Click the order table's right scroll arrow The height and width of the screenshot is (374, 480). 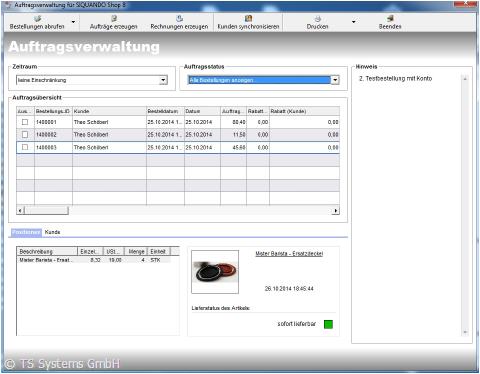pyautogui.click(x=336, y=210)
